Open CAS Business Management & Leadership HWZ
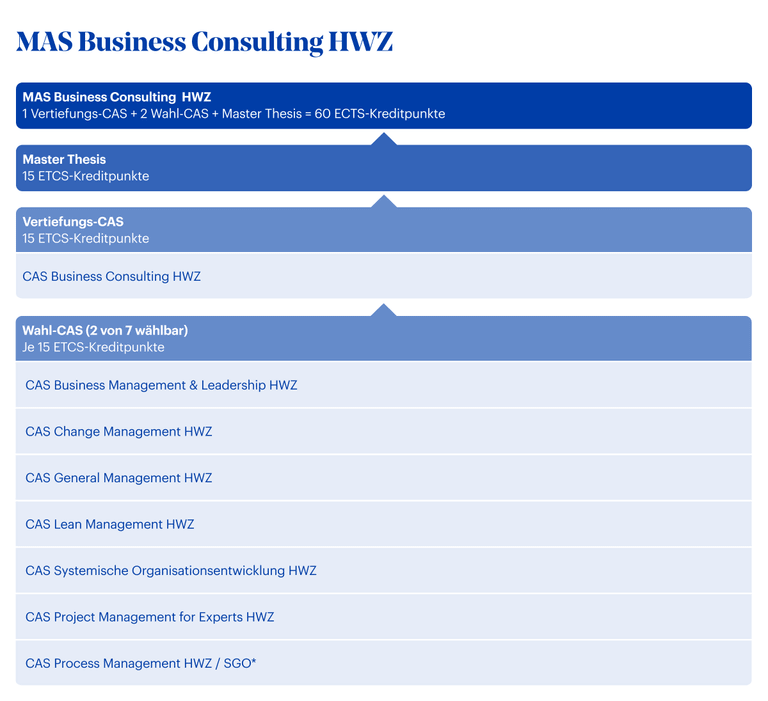 (x=384, y=385)
